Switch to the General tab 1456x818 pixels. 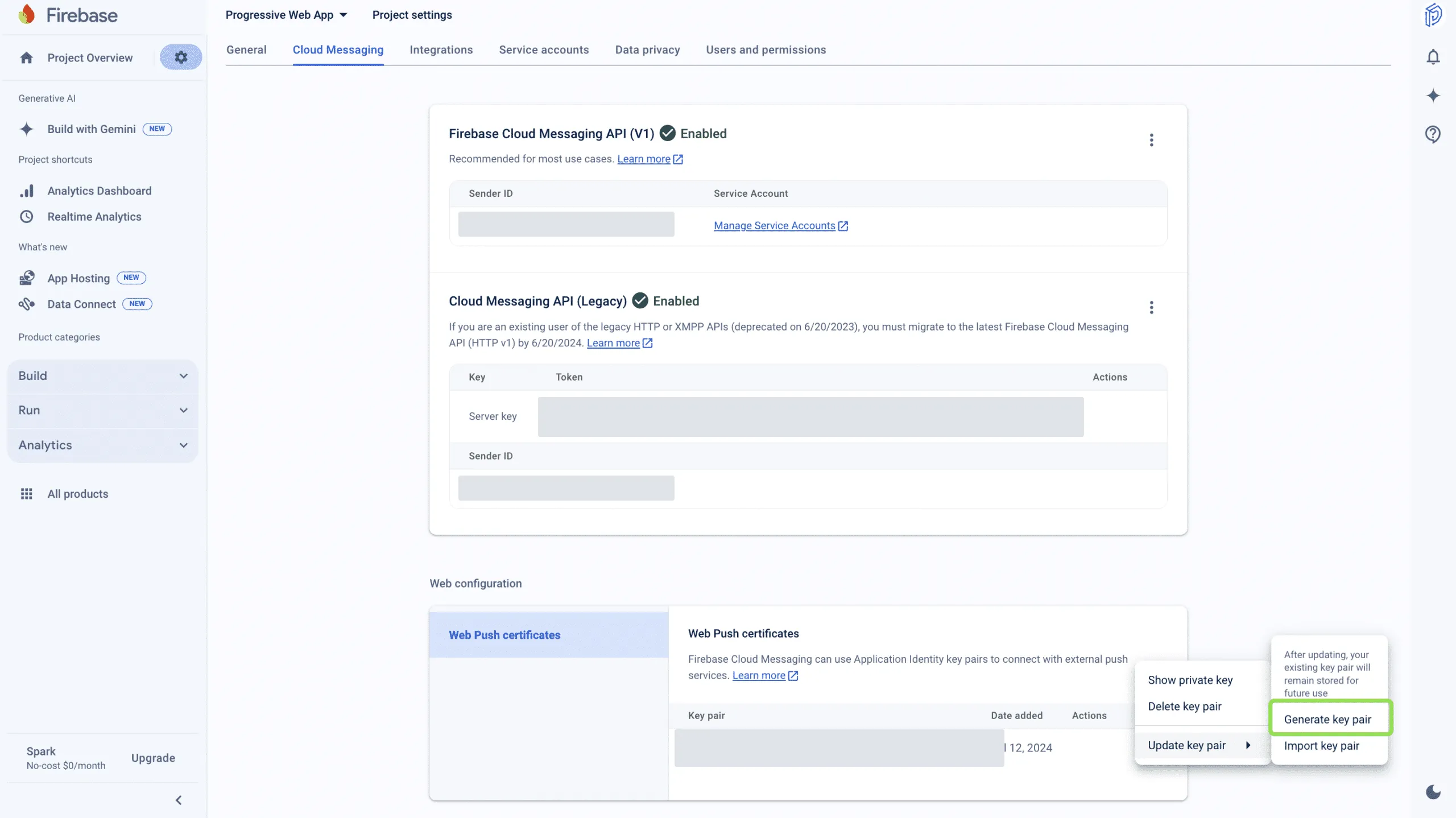(x=246, y=50)
